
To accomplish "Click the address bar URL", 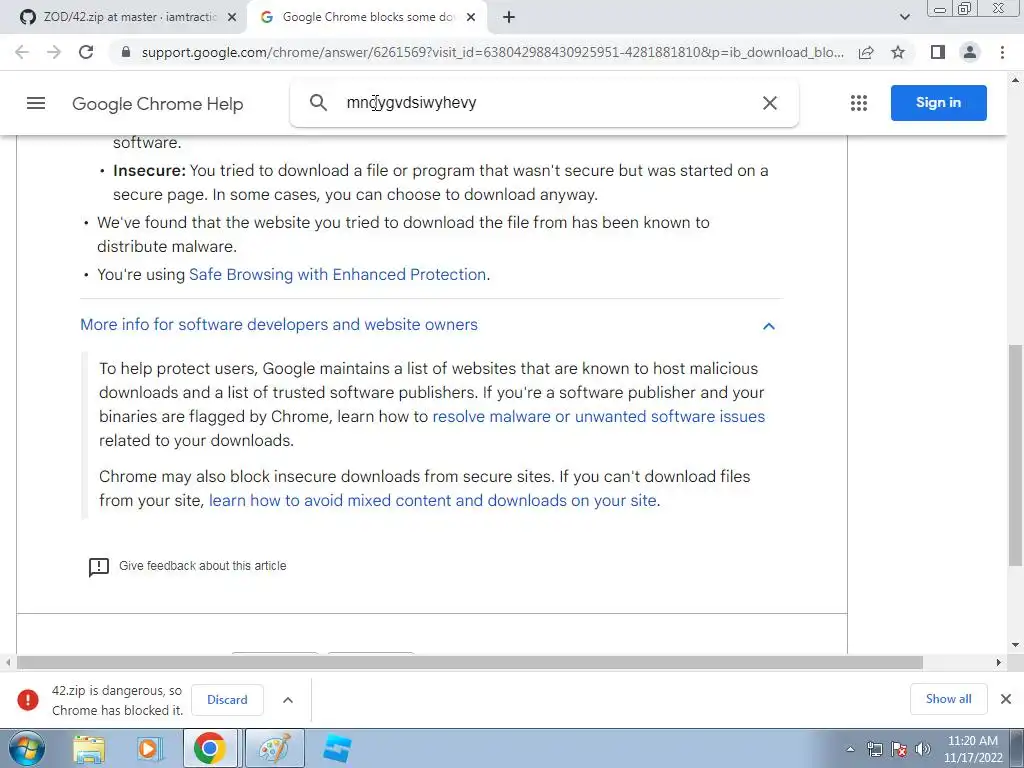I will click(x=492, y=52).
